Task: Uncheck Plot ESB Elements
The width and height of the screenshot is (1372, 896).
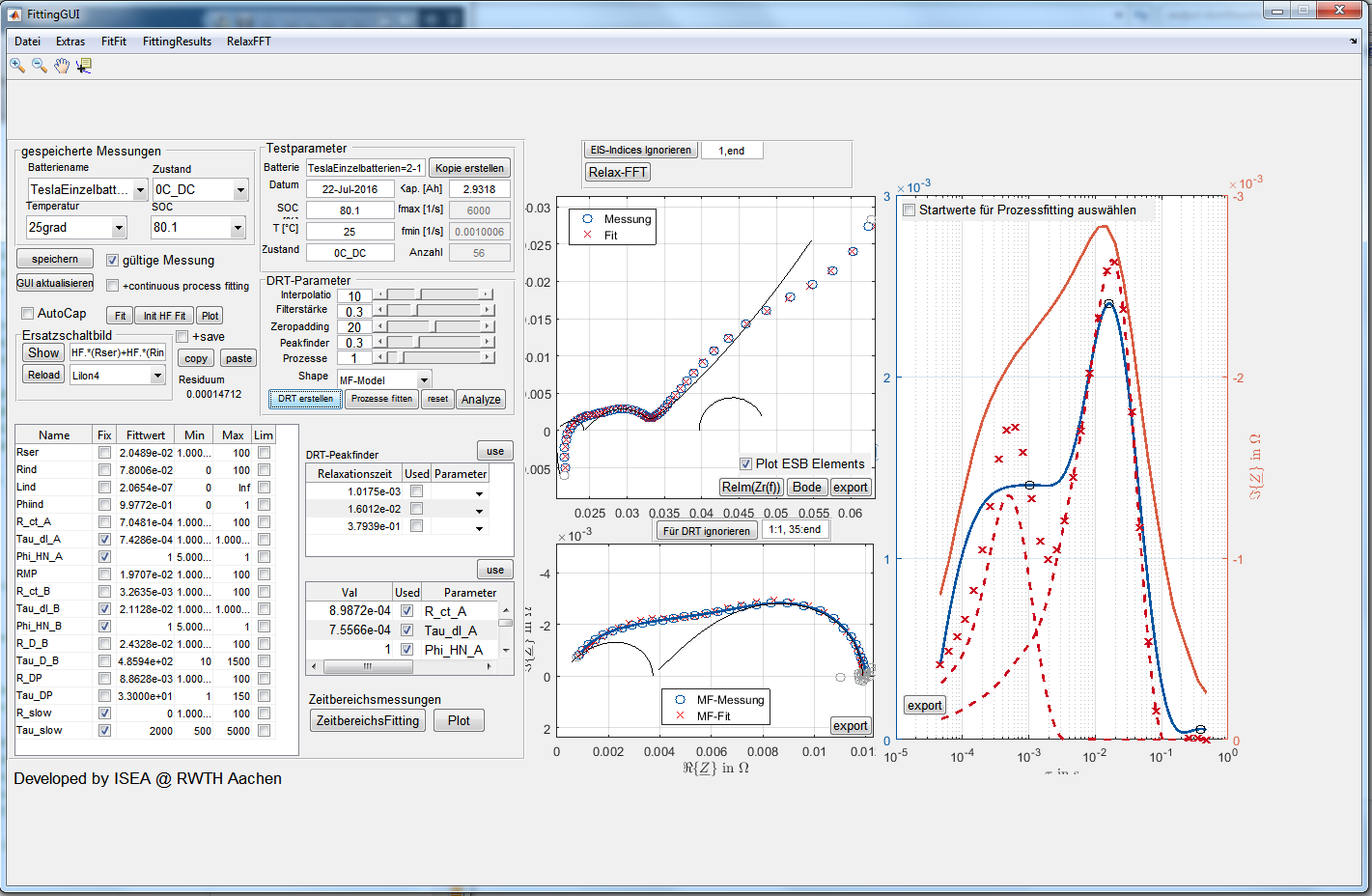Action: click(x=746, y=463)
